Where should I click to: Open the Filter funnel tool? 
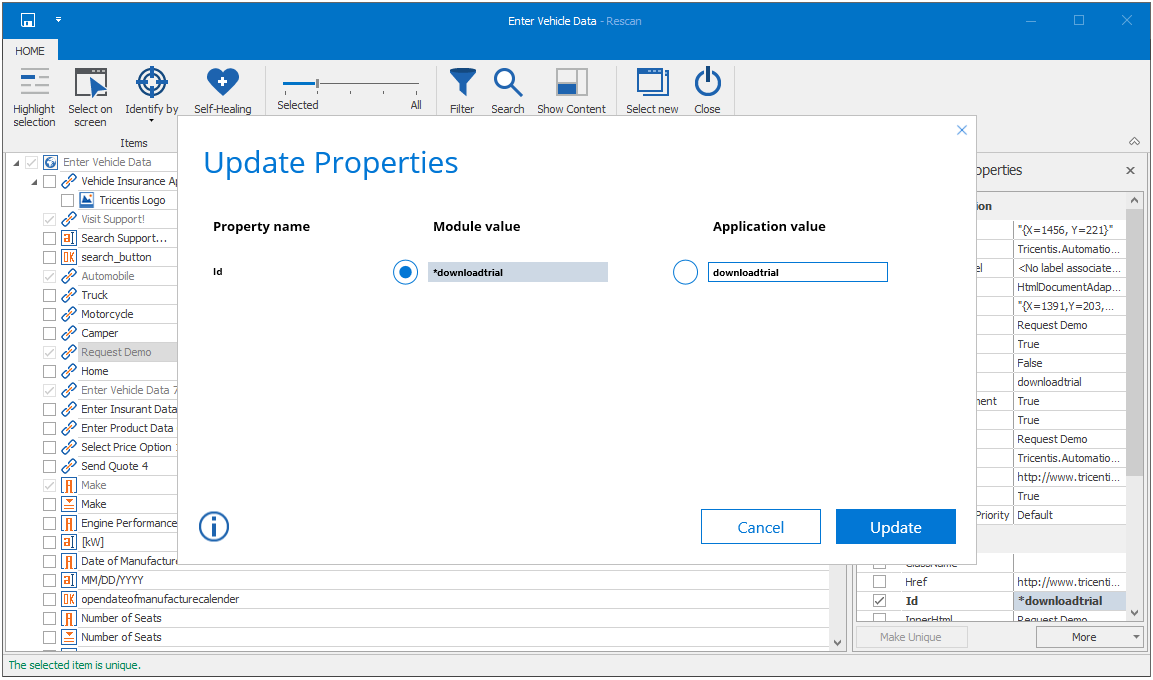[x=463, y=90]
